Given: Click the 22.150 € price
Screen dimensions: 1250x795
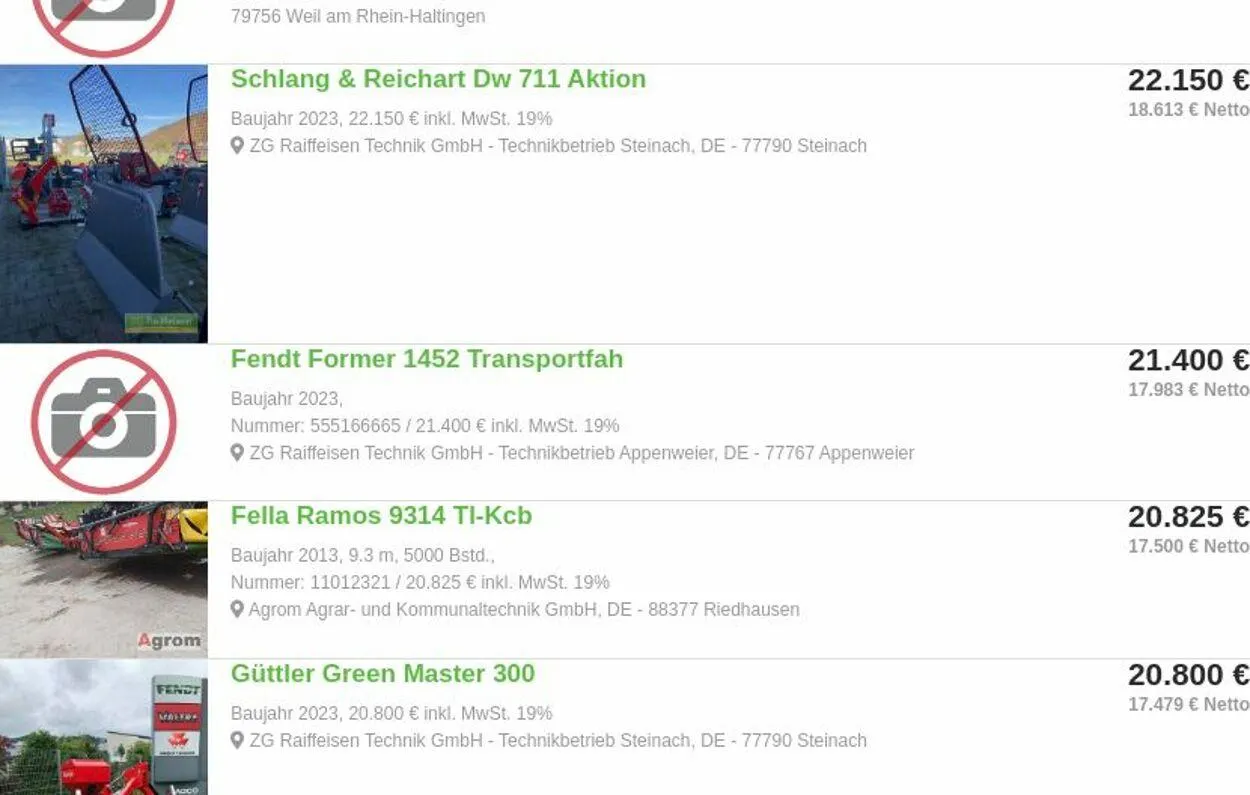Looking at the screenshot, I should pyautogui.click(x=1187, y=80).
